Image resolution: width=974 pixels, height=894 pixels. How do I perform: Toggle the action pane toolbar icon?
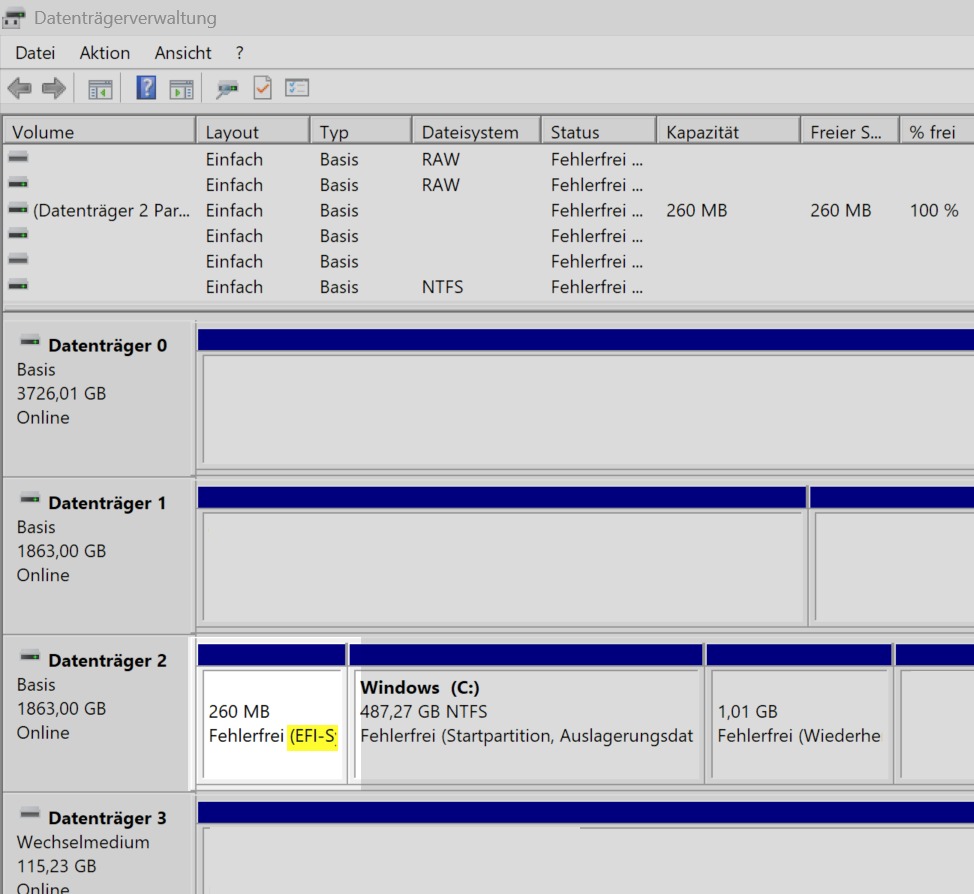(181, 89)
